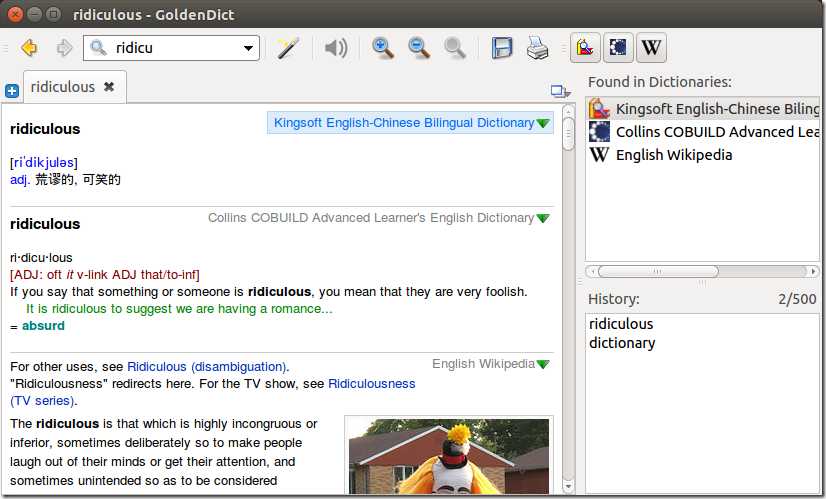Image resolution: width=826 pixels, height=499 pixels.
Task: Select English Wikipedia in Found in Dictionaries
Action: [x=704, y=155]
